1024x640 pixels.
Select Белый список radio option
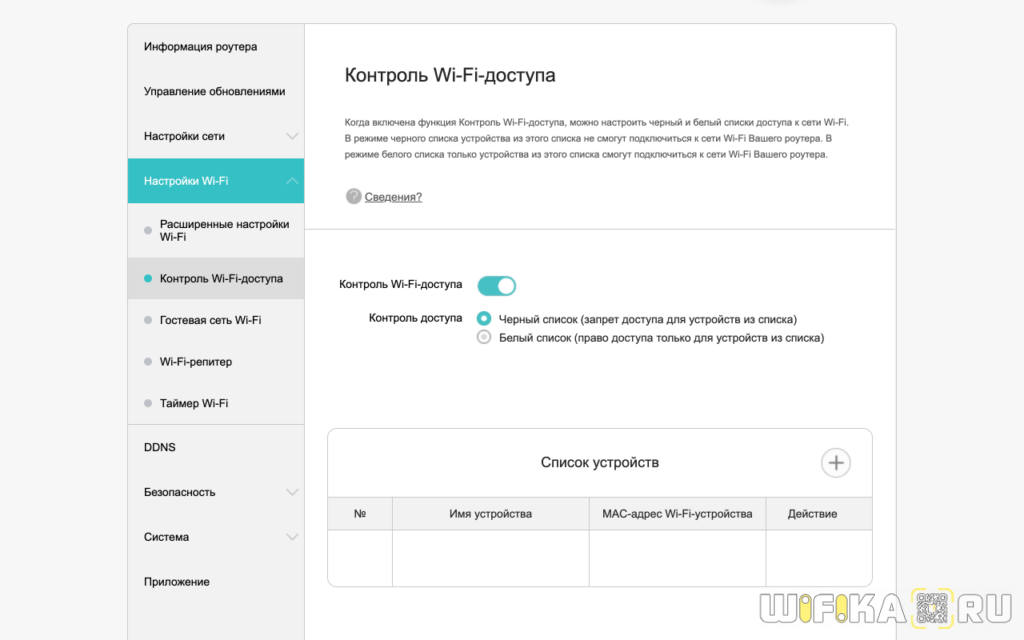tap(484, 338)
